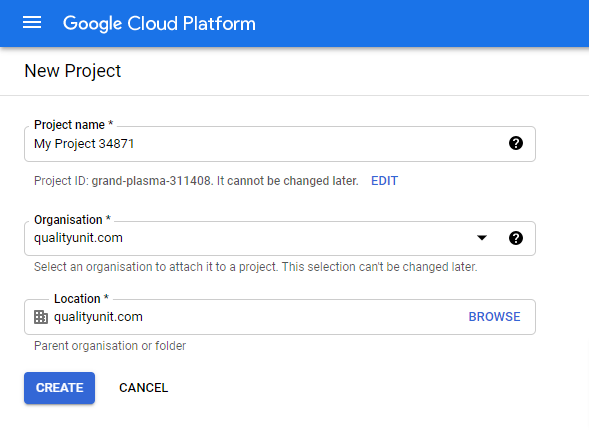The width and height of the screenshot is (589, 447).
Task: Create the new project
Action: [59, 388]
